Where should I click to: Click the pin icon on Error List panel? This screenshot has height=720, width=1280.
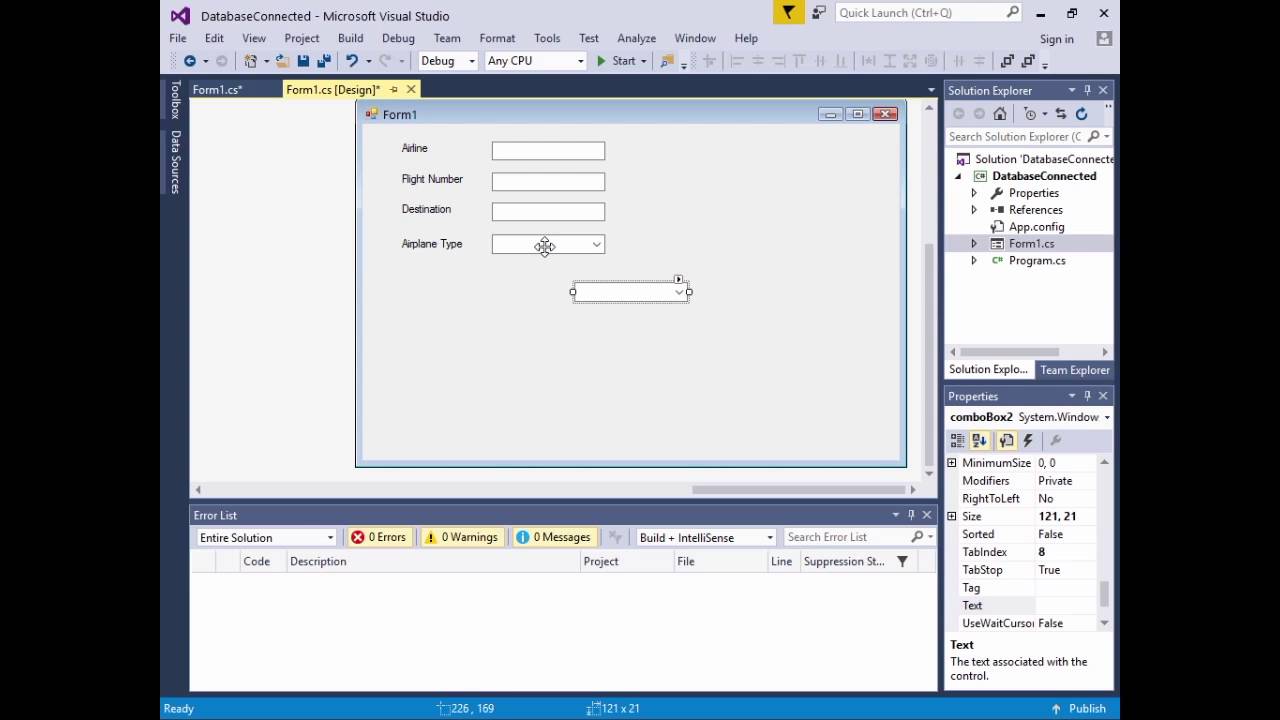click(911, 515)
